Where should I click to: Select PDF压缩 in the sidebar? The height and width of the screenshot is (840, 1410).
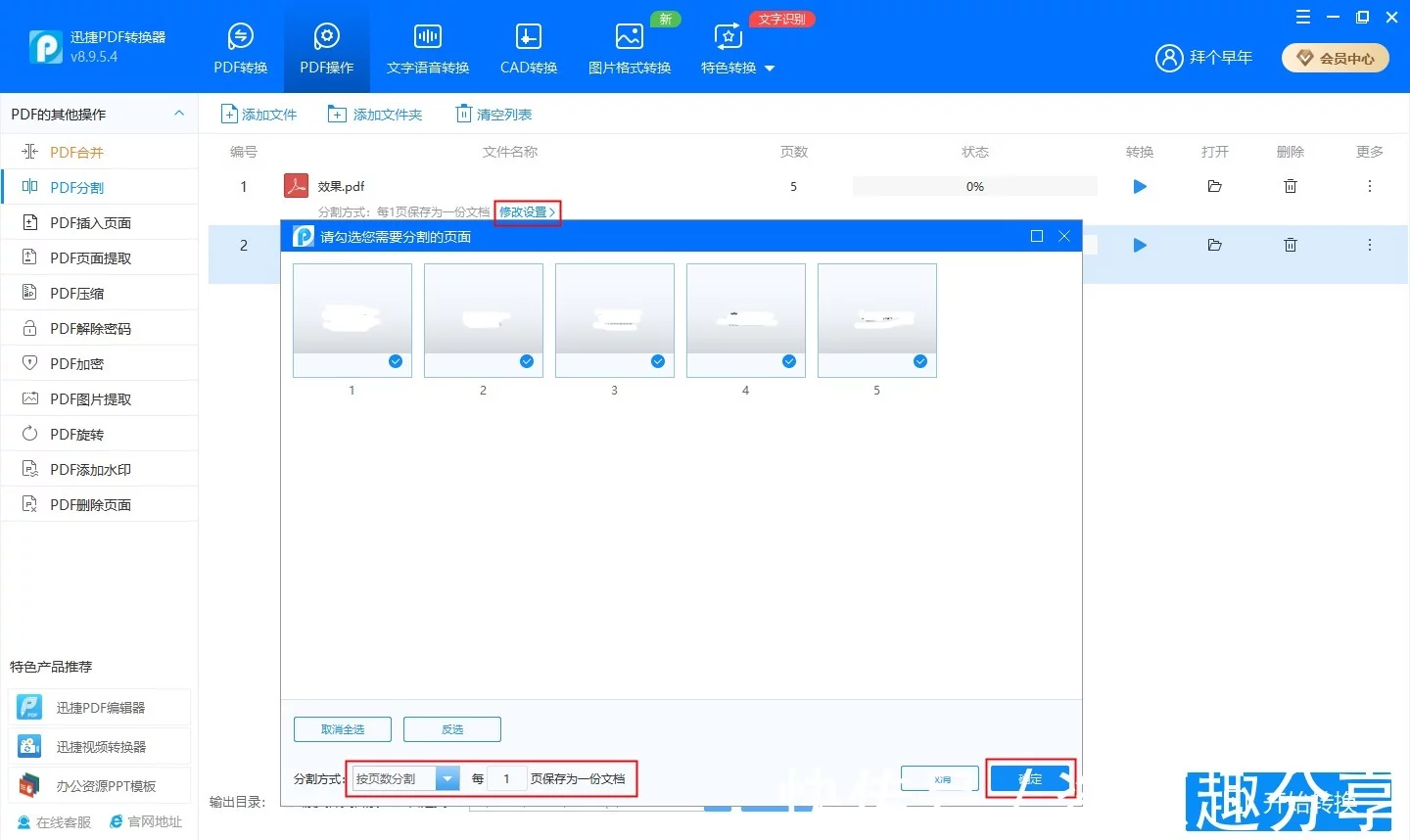99,293
